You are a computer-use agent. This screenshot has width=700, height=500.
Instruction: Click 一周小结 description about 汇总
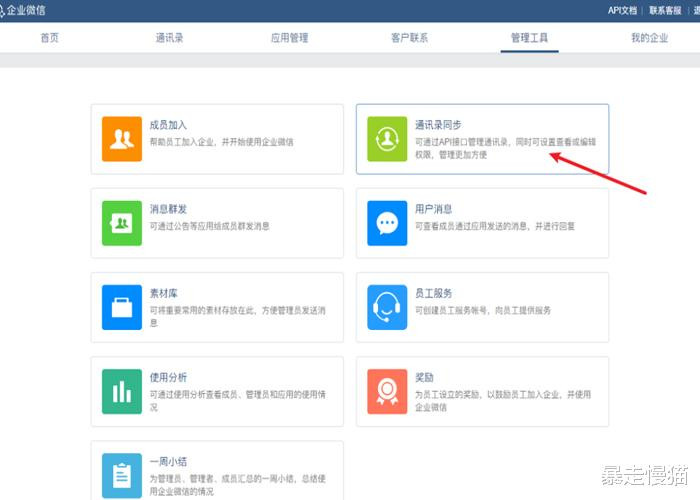[238, 485]
